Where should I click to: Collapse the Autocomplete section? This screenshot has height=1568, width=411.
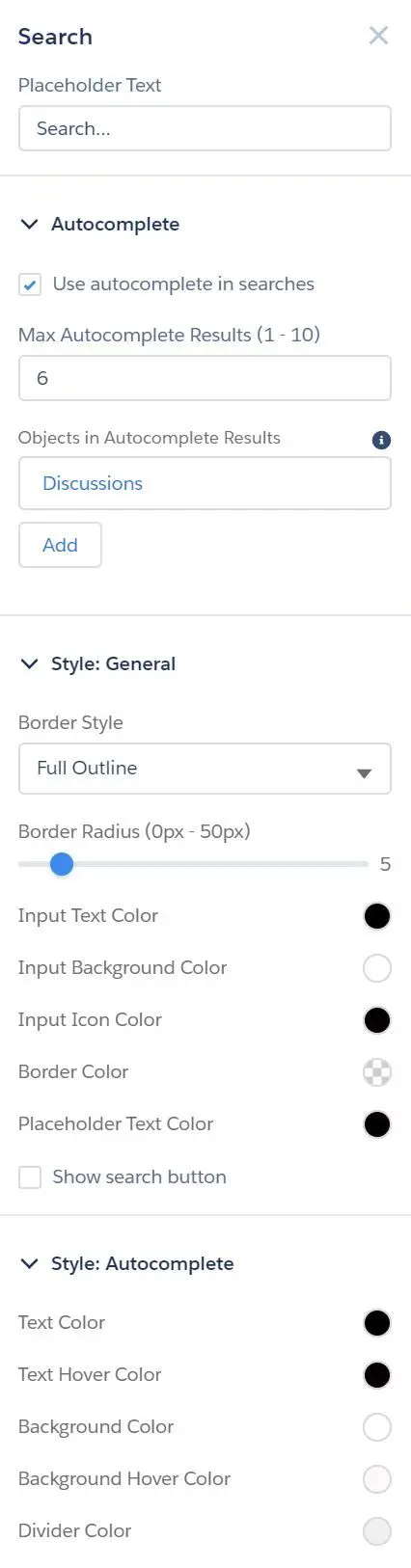[30, 225]
